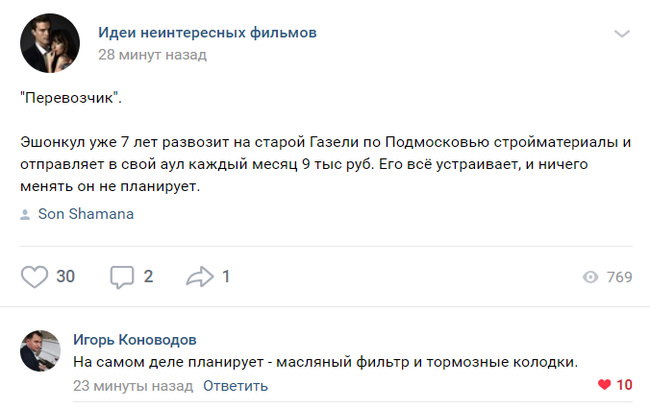The height and width of the screenshot is (409, 650).
Task: Share the post using the arrow icon
Action: (x=200, y=276)
